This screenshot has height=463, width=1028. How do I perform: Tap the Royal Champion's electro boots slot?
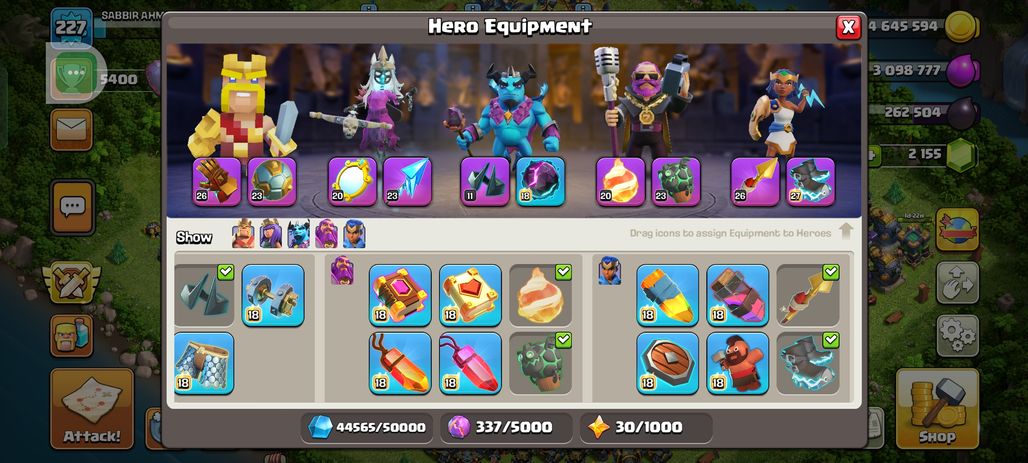pos(810,182)
